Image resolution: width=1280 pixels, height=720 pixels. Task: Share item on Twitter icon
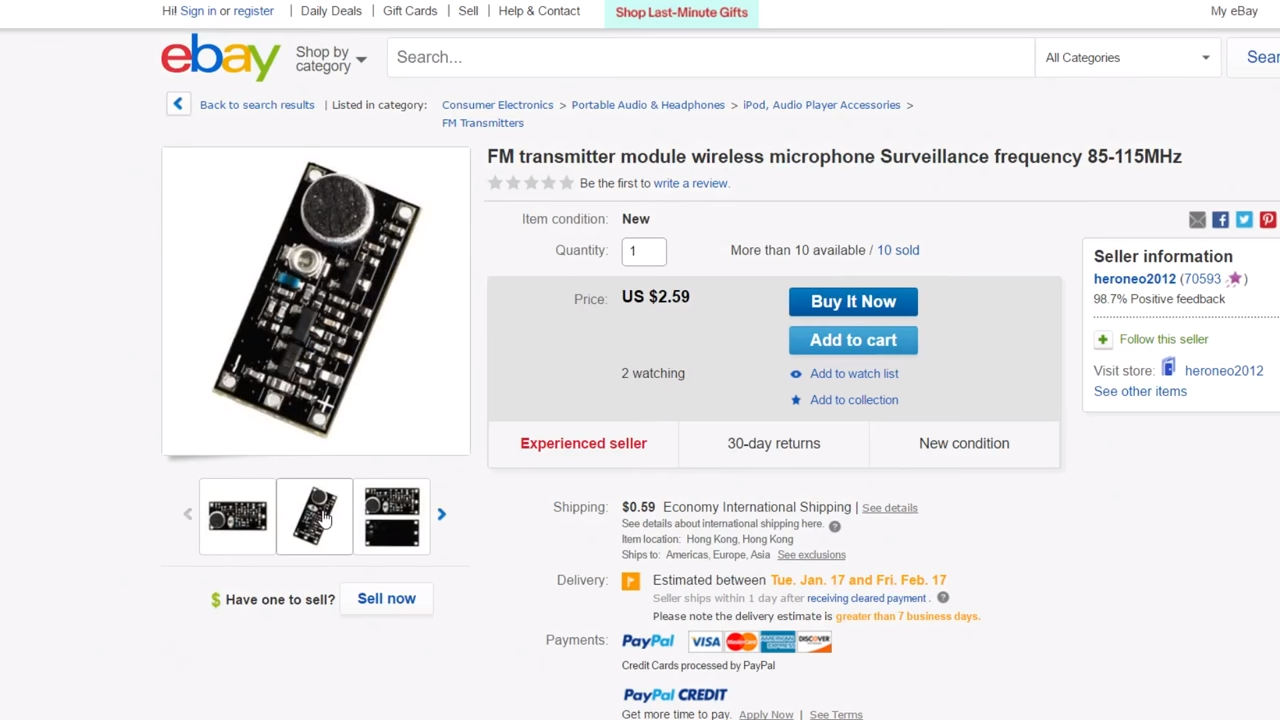point(1244,219)
